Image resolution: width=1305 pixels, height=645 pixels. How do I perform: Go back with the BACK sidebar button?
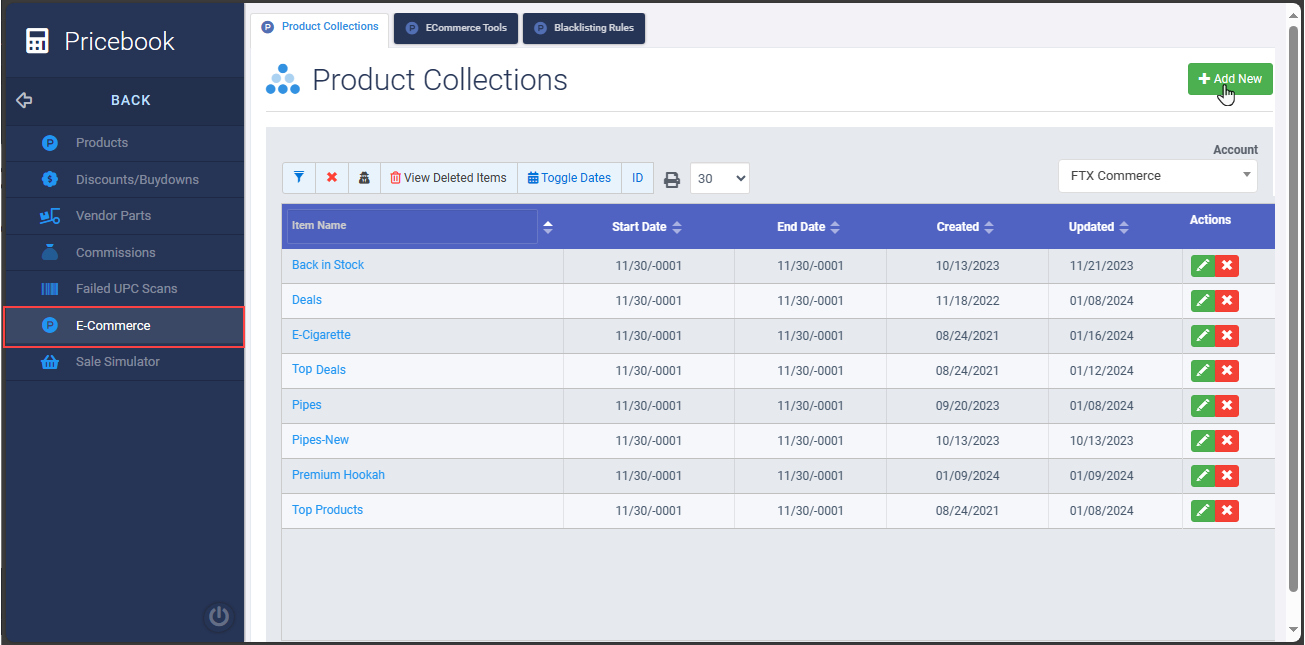coord(123,100)
